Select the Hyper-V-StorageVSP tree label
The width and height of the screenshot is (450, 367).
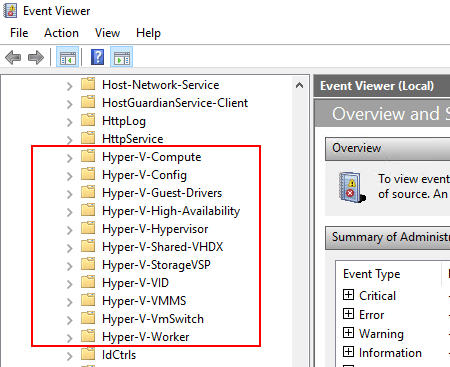coord(156,265)
